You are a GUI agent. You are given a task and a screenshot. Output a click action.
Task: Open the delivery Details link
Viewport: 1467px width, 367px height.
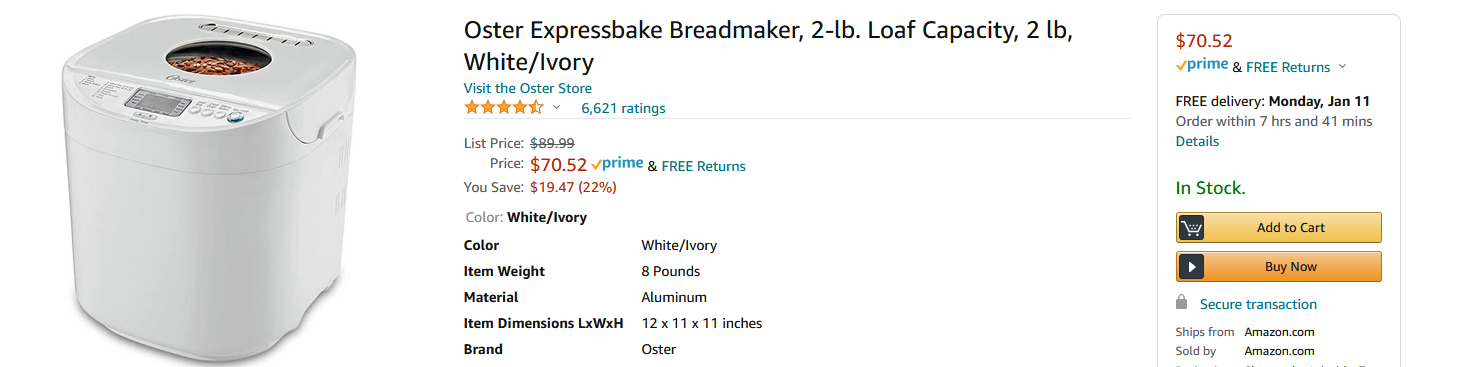[x=1197, y=141]
